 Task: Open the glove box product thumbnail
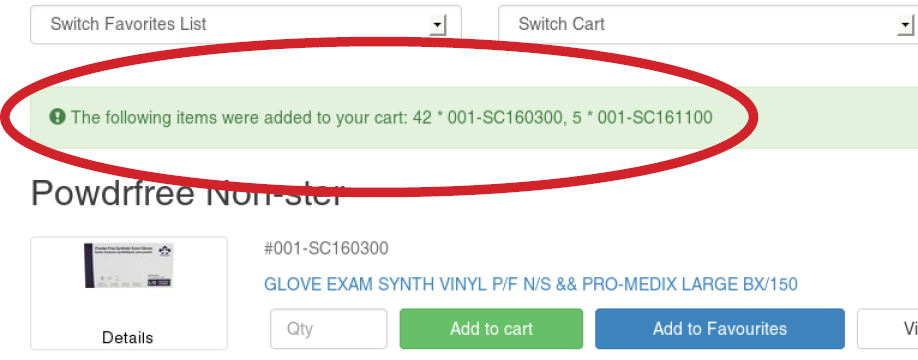click(129, 266)
